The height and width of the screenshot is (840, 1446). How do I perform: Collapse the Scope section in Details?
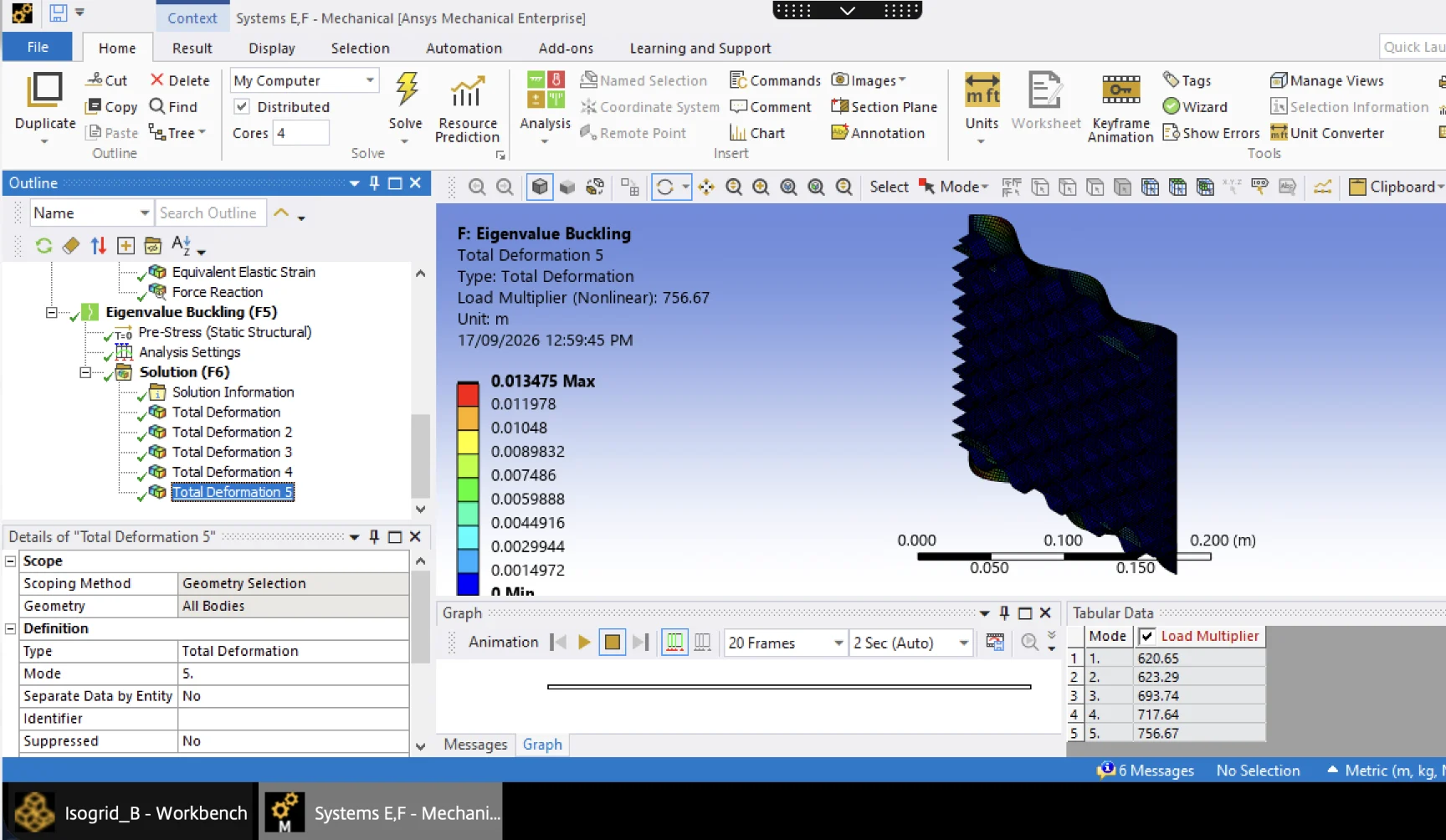[x=11, y=561]
